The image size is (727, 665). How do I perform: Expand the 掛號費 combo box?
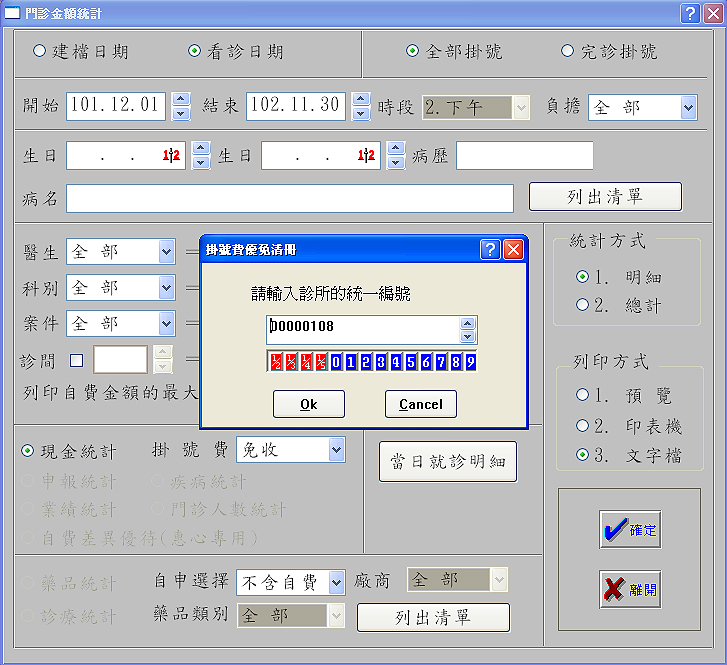click(336, 451)
